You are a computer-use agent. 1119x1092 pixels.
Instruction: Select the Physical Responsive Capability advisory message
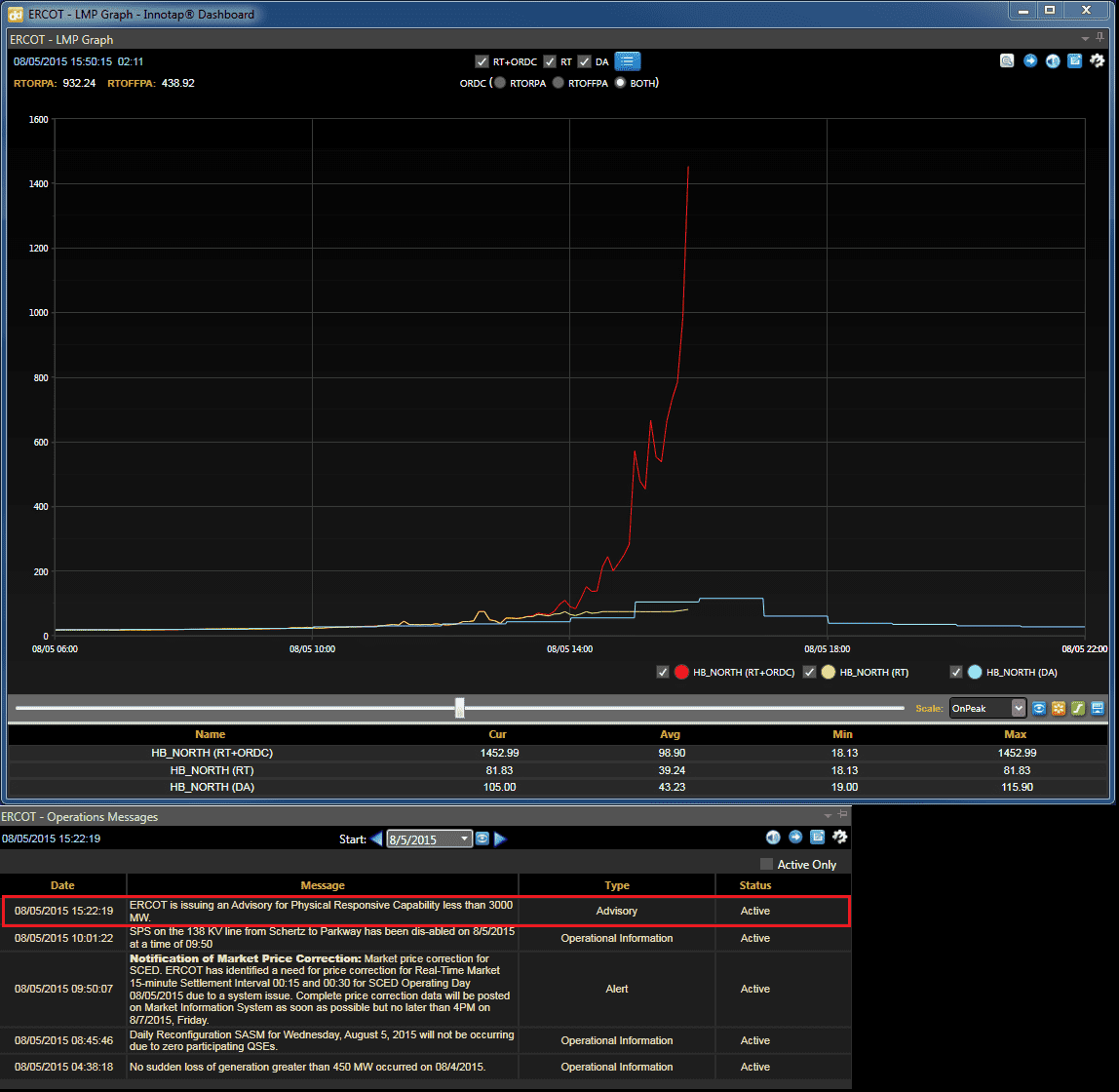425,911
